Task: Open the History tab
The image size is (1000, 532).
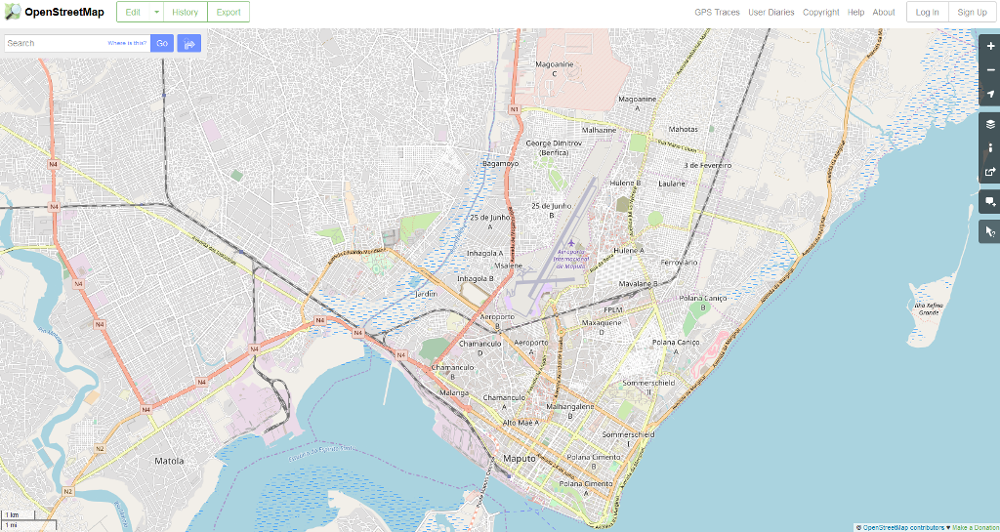Action: coord(185,12)
